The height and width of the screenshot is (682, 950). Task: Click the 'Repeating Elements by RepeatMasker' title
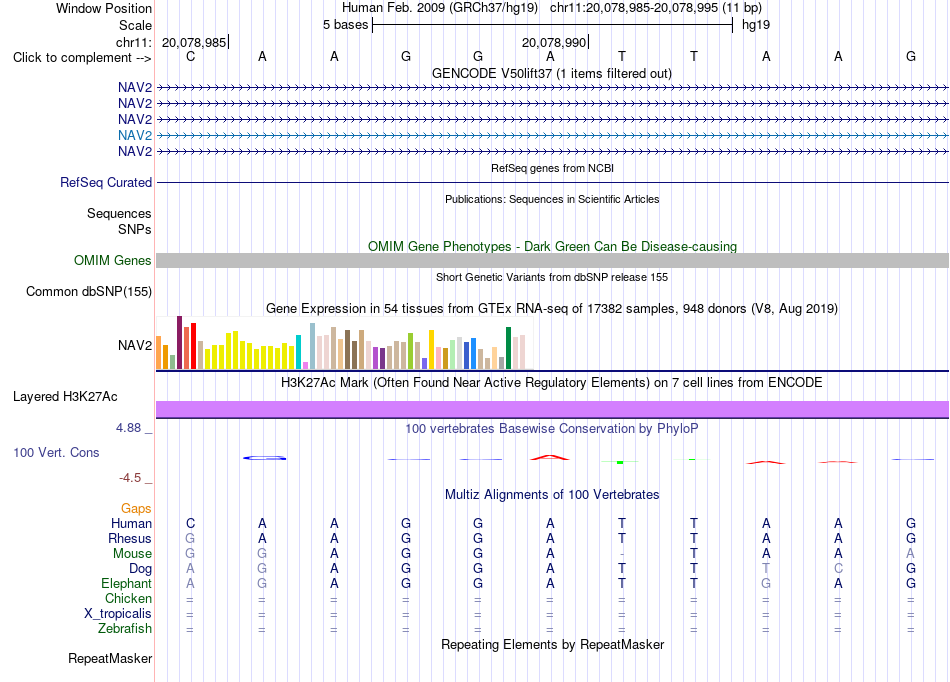click(x=552, y=644)
